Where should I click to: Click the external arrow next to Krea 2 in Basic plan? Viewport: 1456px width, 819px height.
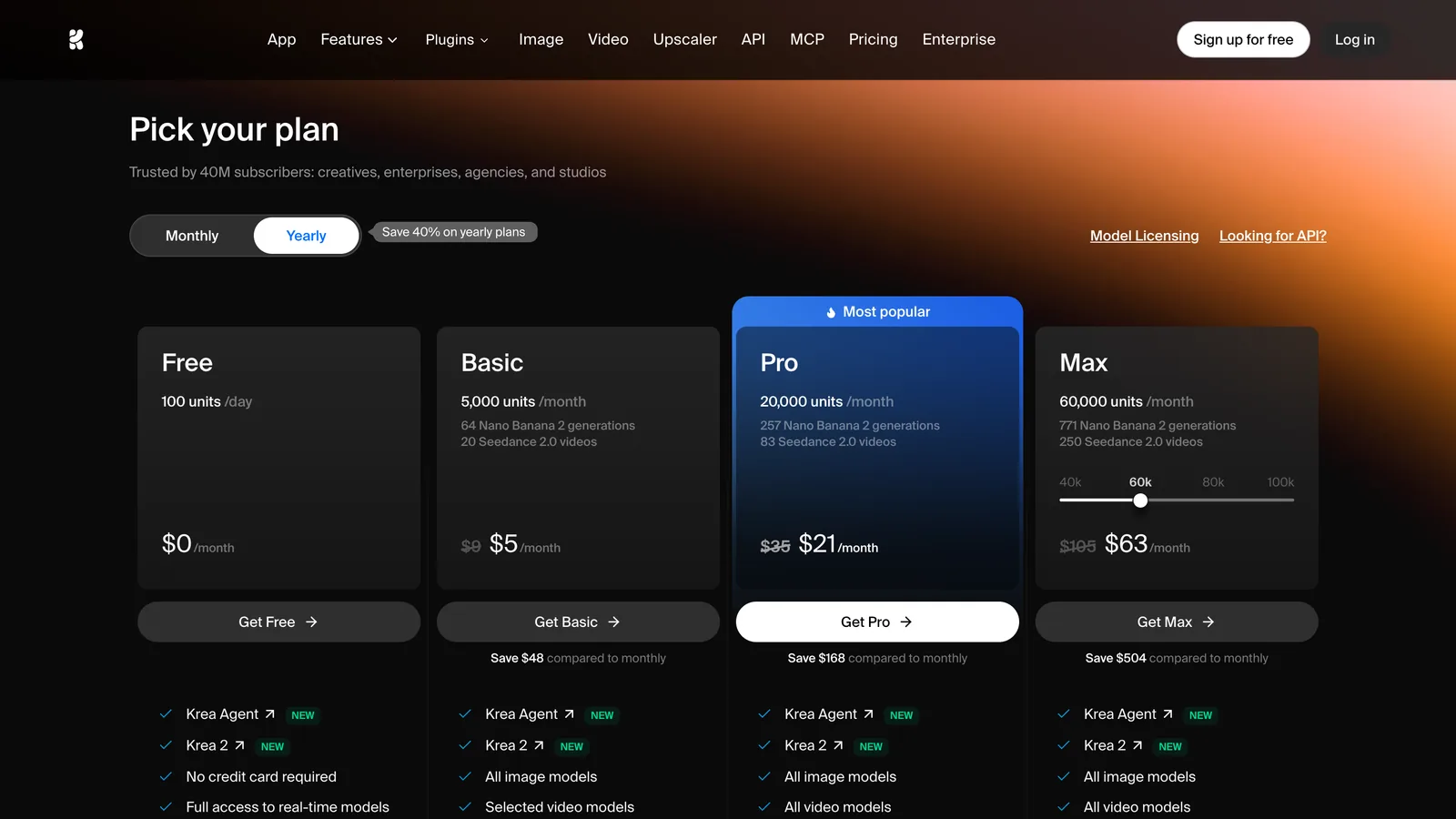coord(540,745)
